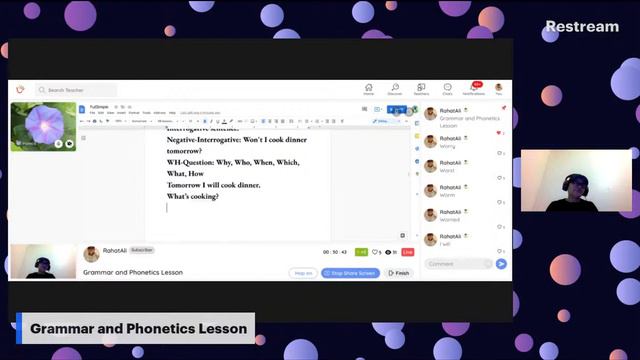Click into the Search Teacher field
Image resolution: width=640 pixels, height=360 pixels.
point(76,90)
